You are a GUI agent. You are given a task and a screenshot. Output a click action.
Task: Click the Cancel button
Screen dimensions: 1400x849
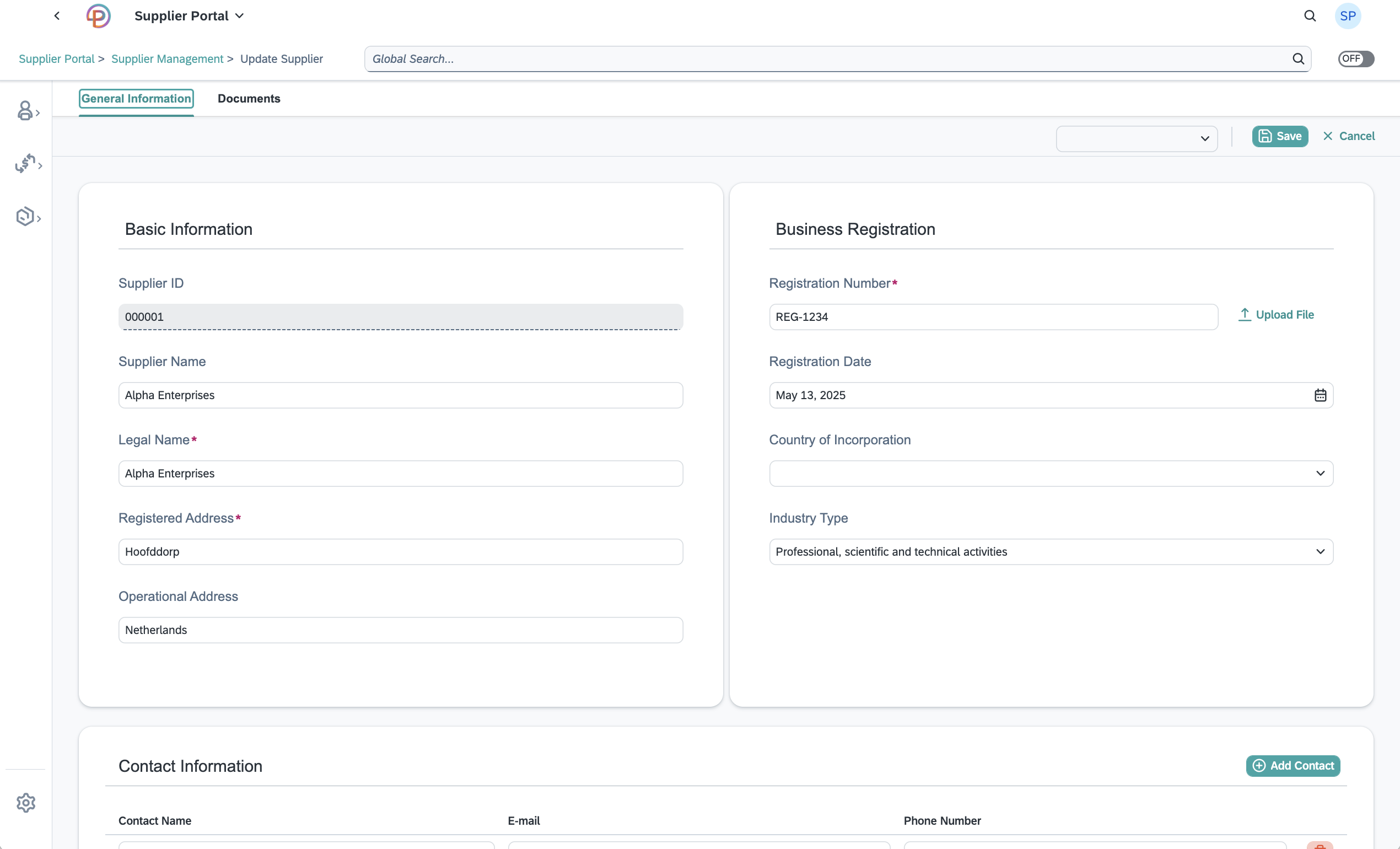(x=1349, y=136)
